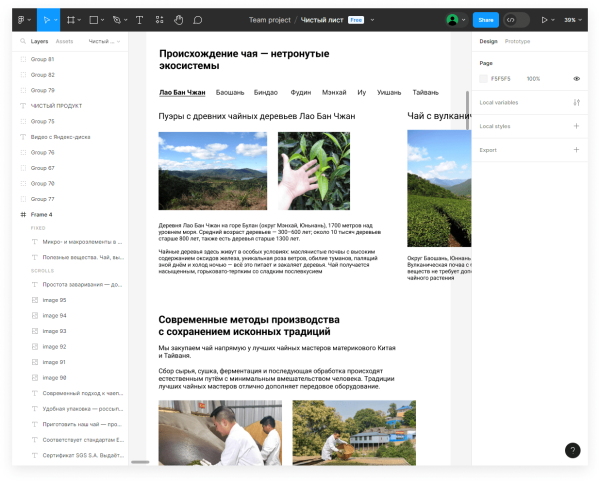600x482 pixels.
Task: Select the Comment tool
Action: click(198, 19)
